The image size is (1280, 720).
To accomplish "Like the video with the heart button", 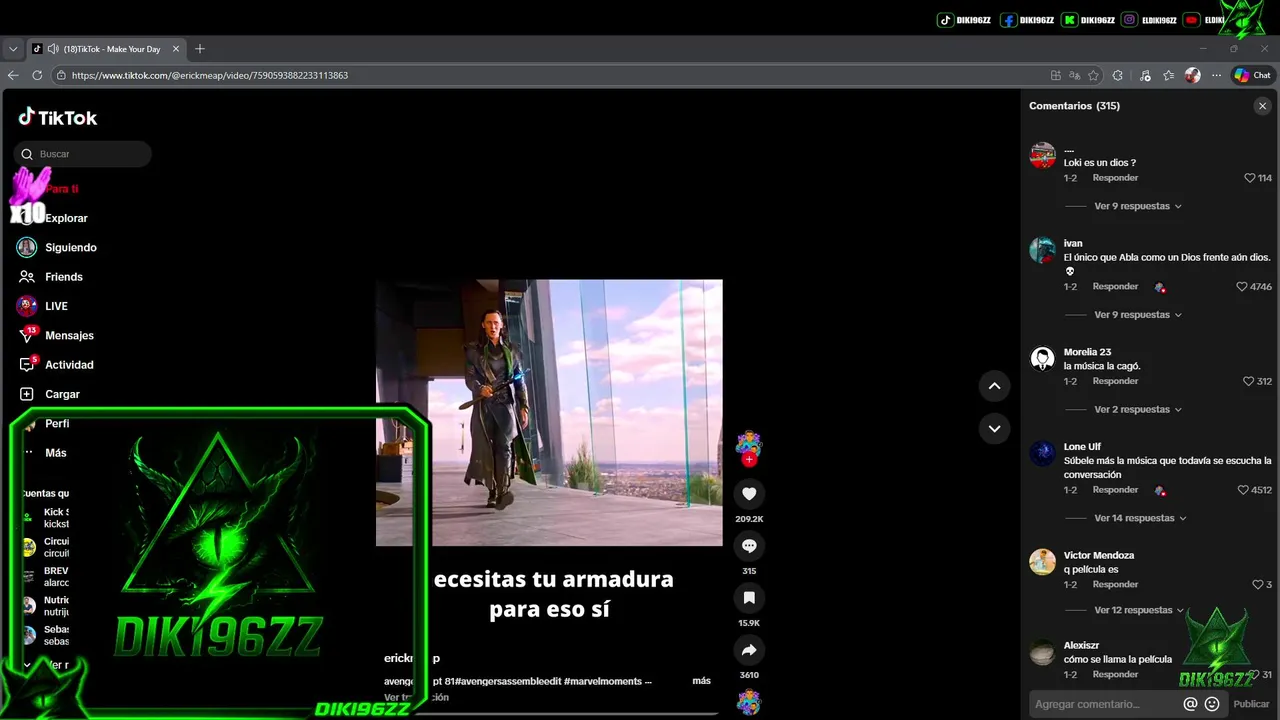I will pyautogui.click(x=748, y=493).
